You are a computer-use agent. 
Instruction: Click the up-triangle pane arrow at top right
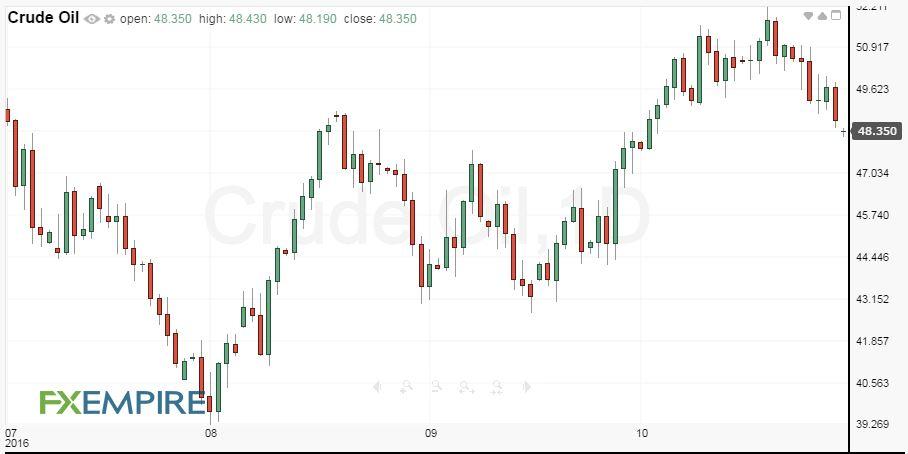822,16
